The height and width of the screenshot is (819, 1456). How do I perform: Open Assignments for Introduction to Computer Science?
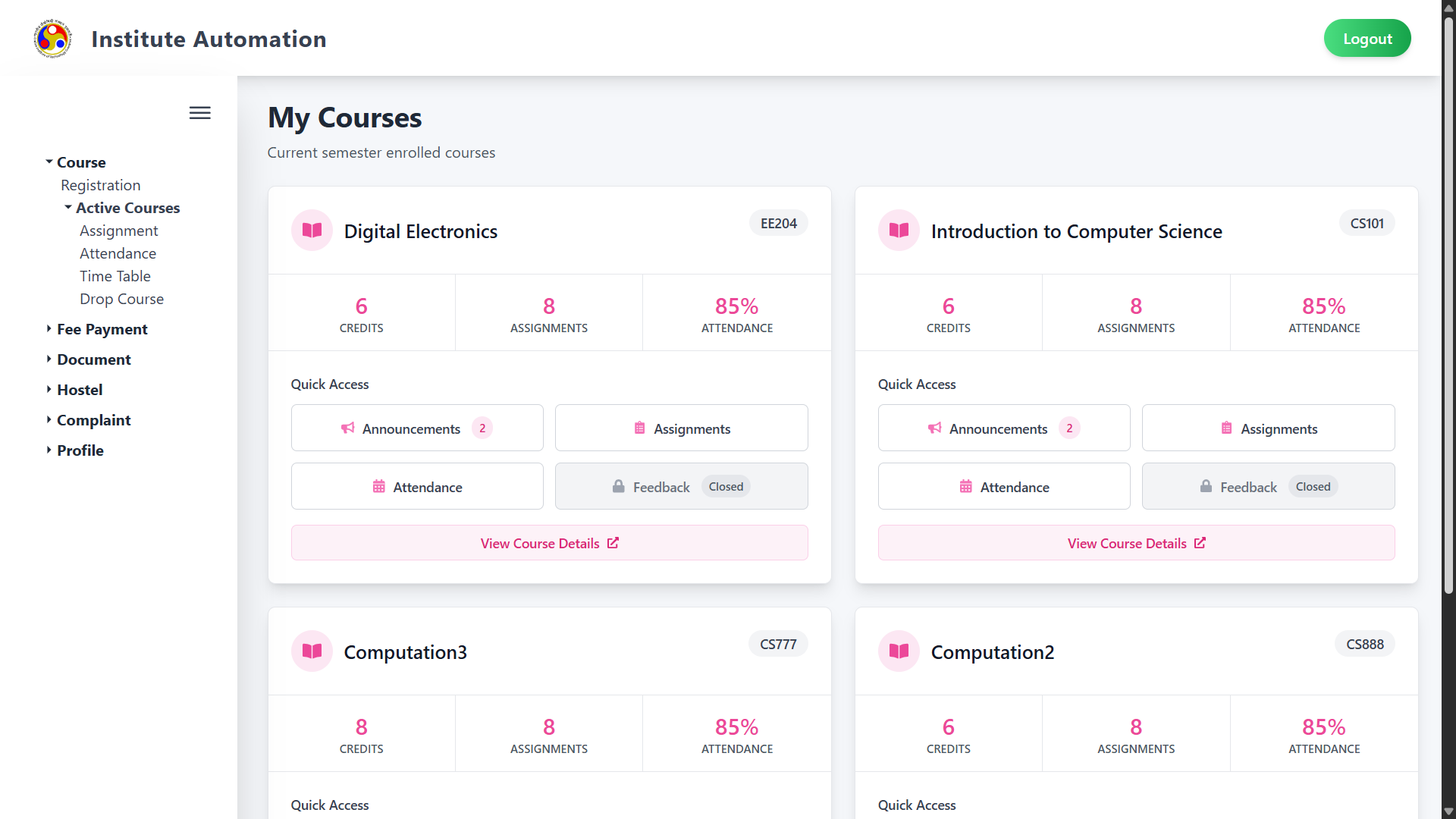coord(1269,428)
